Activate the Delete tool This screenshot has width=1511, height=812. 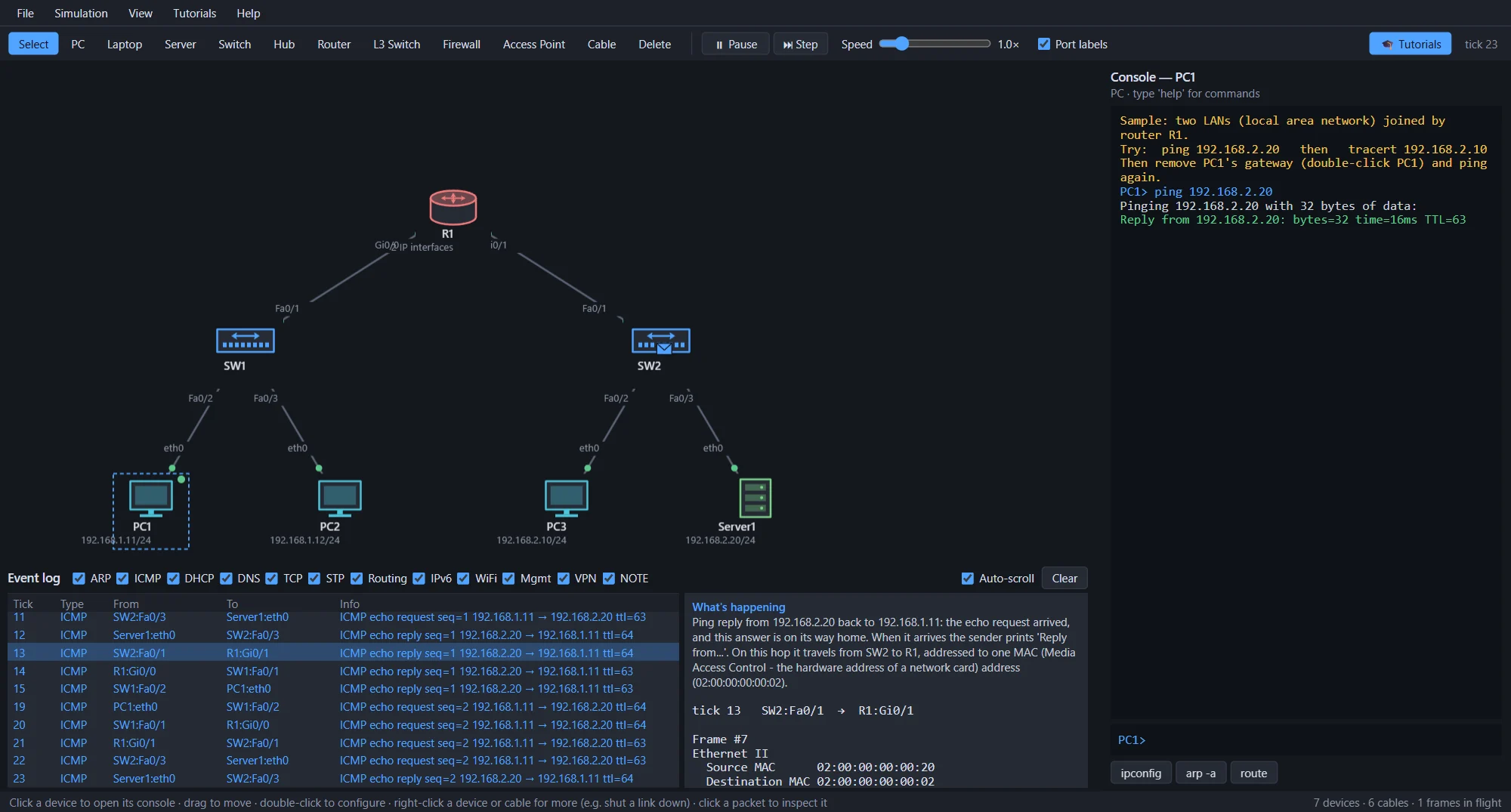[654, 44]
